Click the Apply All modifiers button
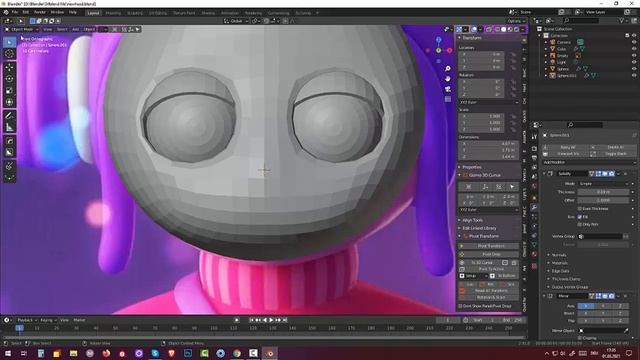640x360 pixels. tap(567, 147)
